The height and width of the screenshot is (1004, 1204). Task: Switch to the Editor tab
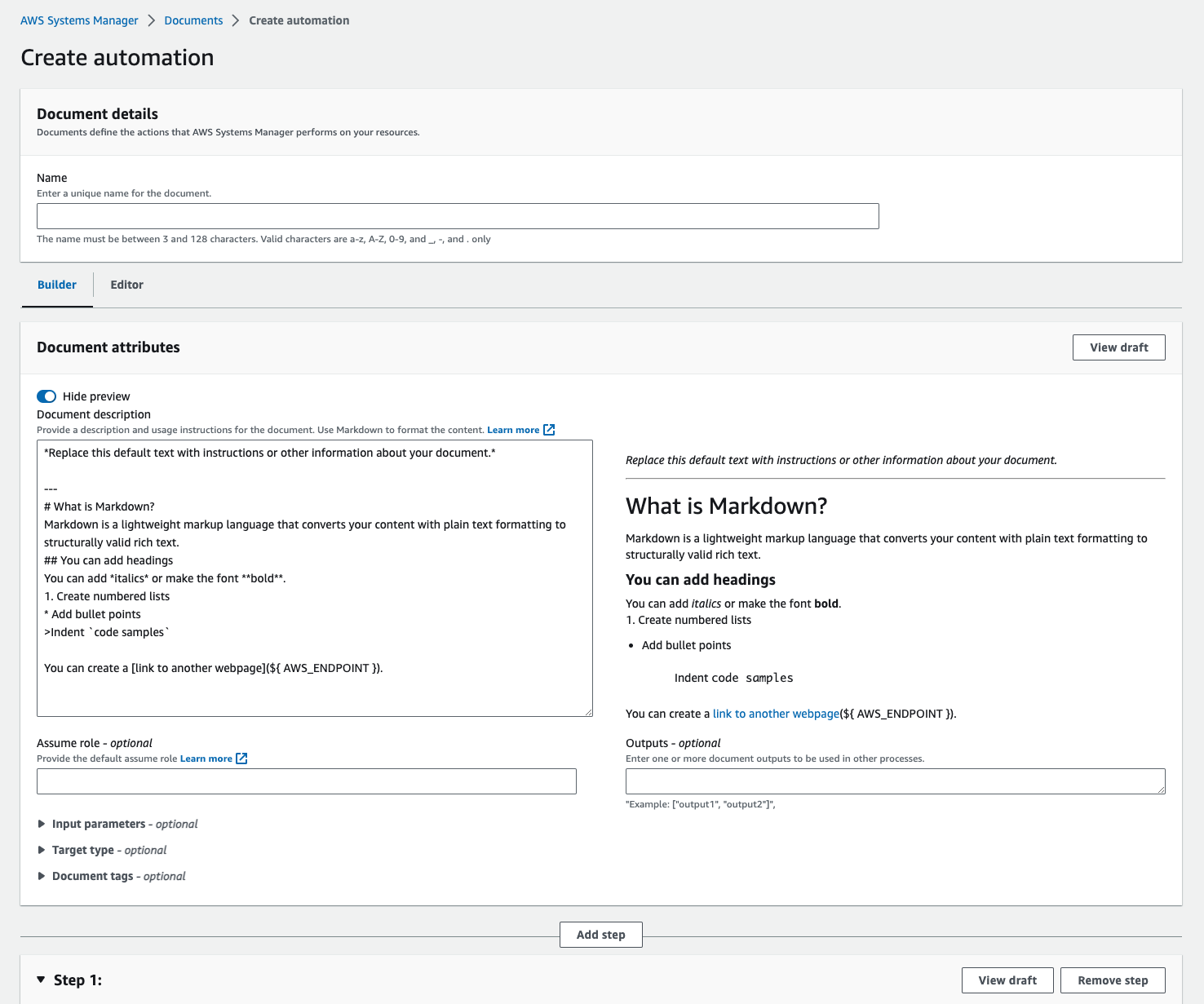126,285
